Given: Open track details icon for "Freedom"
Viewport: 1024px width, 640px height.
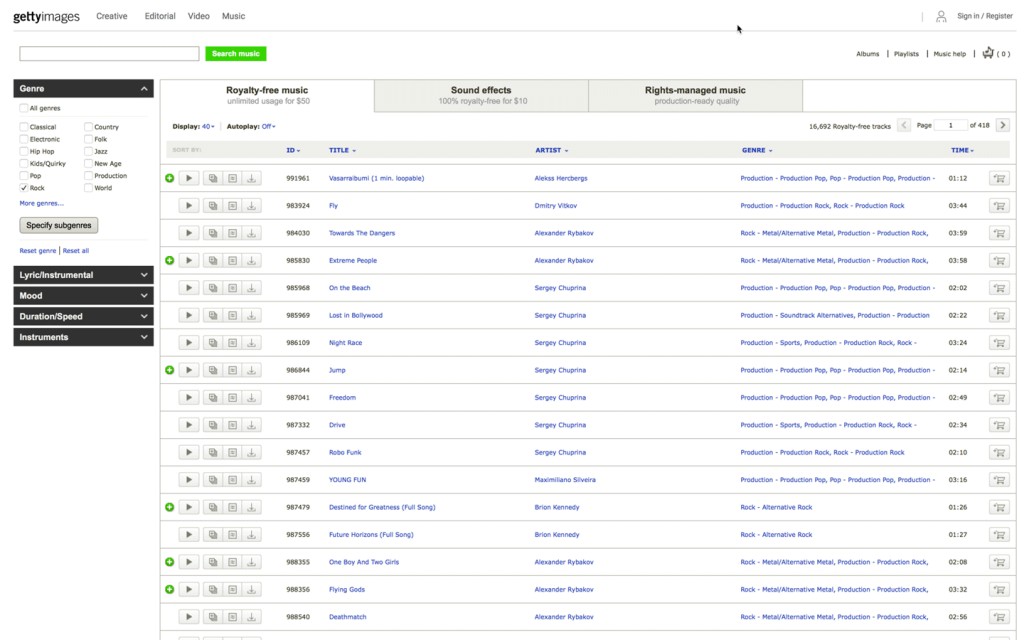Looking at the screenshot, I should point(232,398).
